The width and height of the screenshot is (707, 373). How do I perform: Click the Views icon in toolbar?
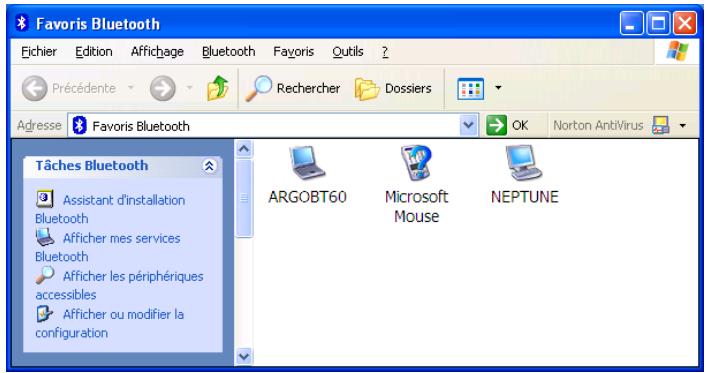(x=470, y=88)
